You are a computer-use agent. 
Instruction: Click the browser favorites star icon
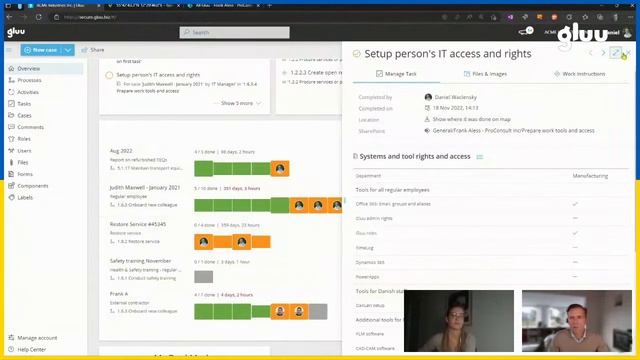point(585,17)
